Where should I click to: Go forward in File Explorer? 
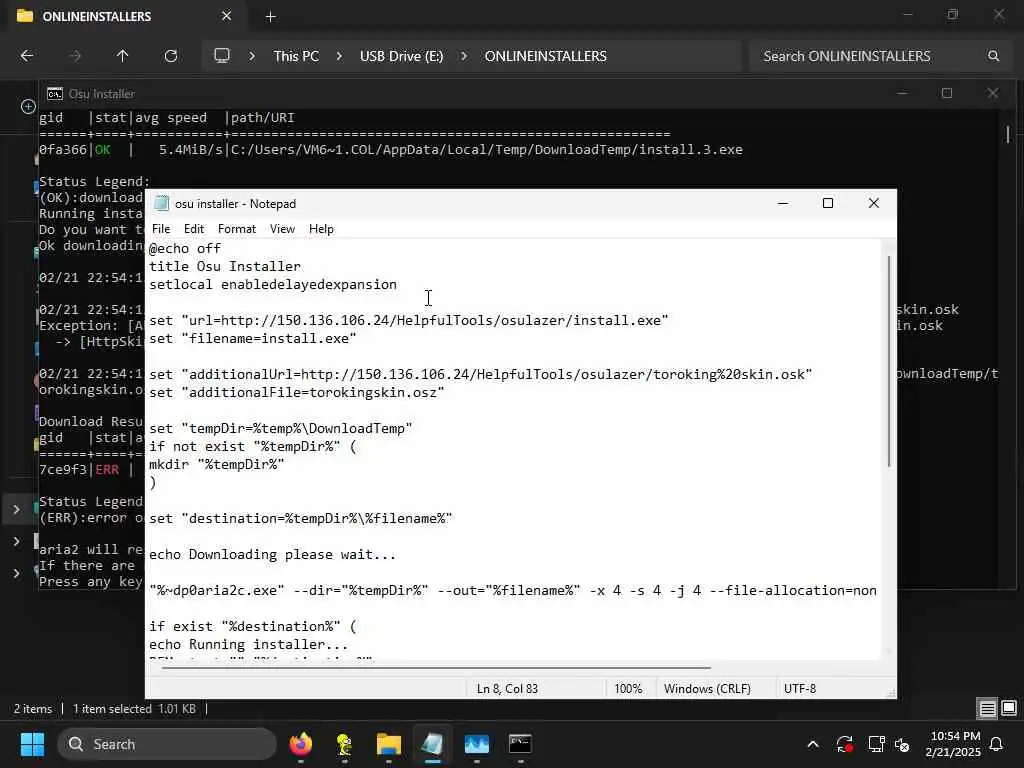pyautogui.click(x=75, y=56)
